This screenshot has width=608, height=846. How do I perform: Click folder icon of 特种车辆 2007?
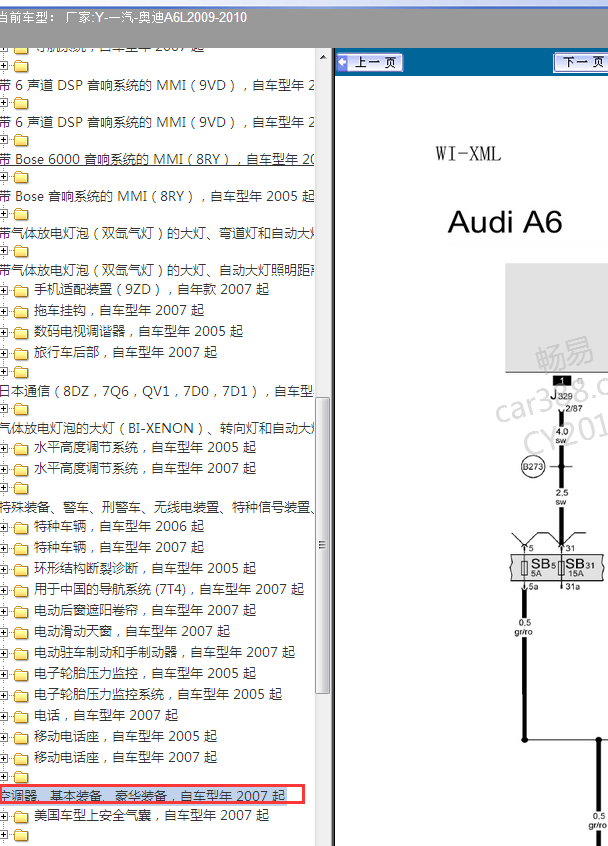pos(21,549)
